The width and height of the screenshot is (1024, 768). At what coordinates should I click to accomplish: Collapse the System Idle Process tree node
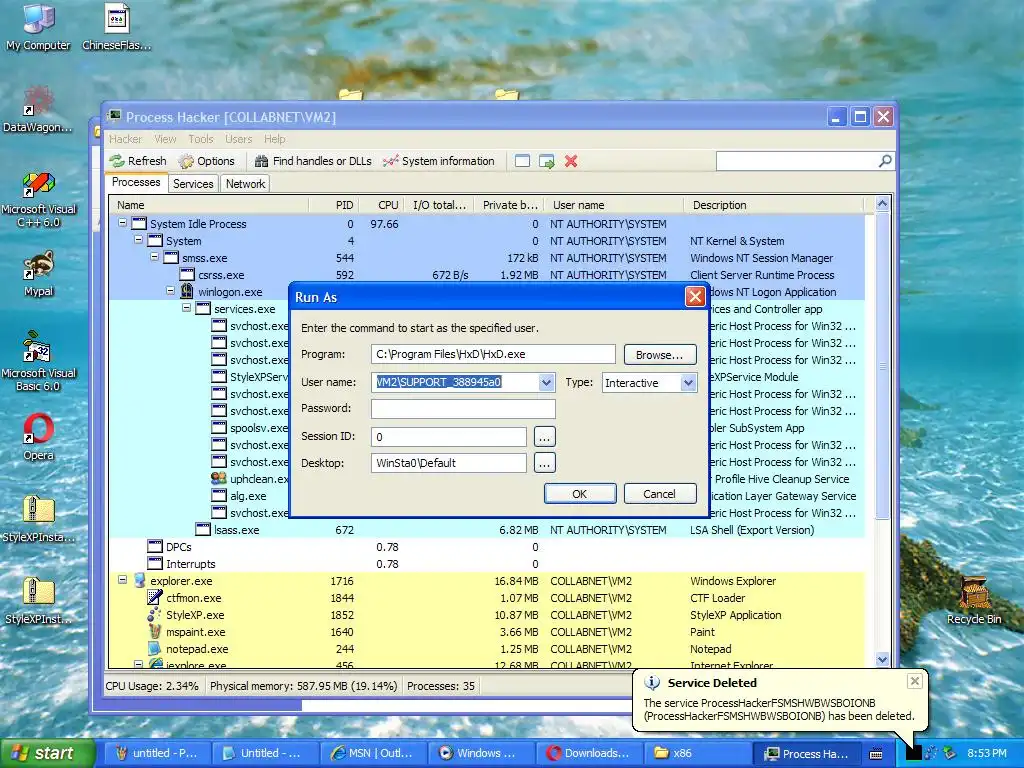tap(122, 223)
